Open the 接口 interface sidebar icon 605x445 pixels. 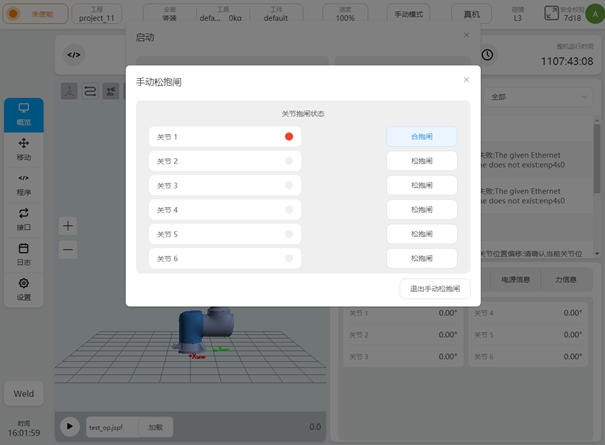click(x=24, y=219)
